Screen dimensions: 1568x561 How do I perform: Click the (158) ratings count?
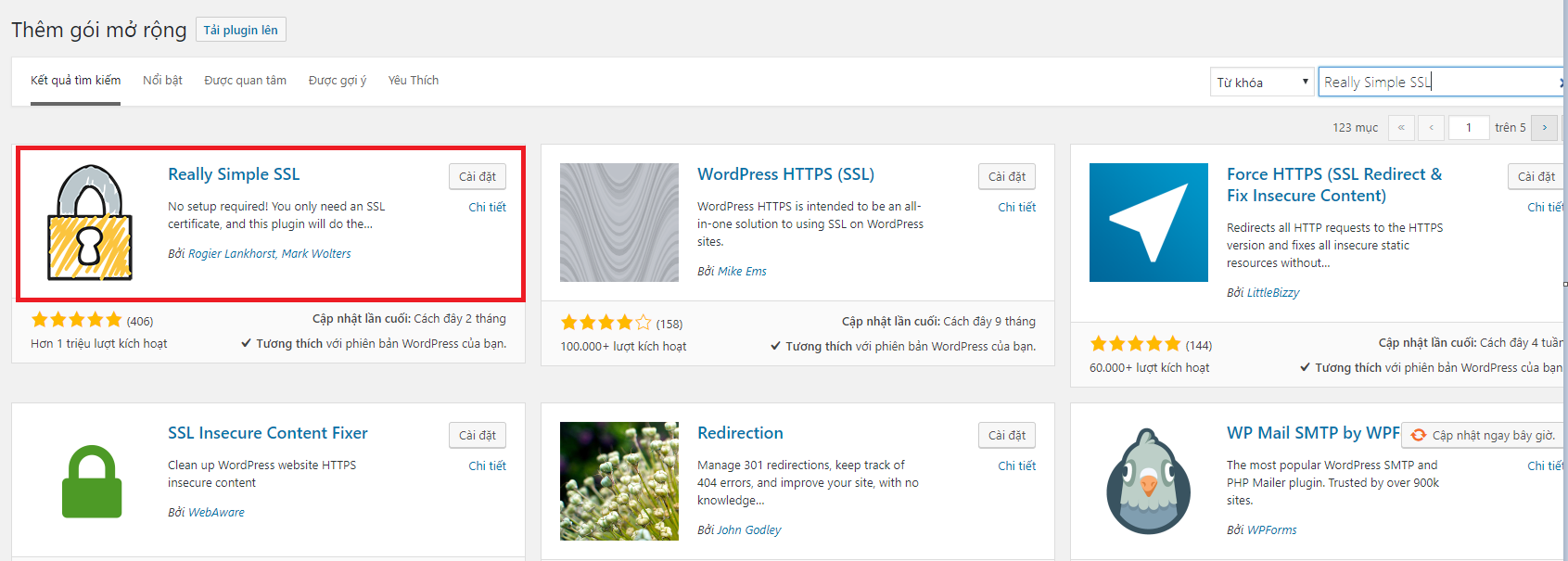[669, 324]
